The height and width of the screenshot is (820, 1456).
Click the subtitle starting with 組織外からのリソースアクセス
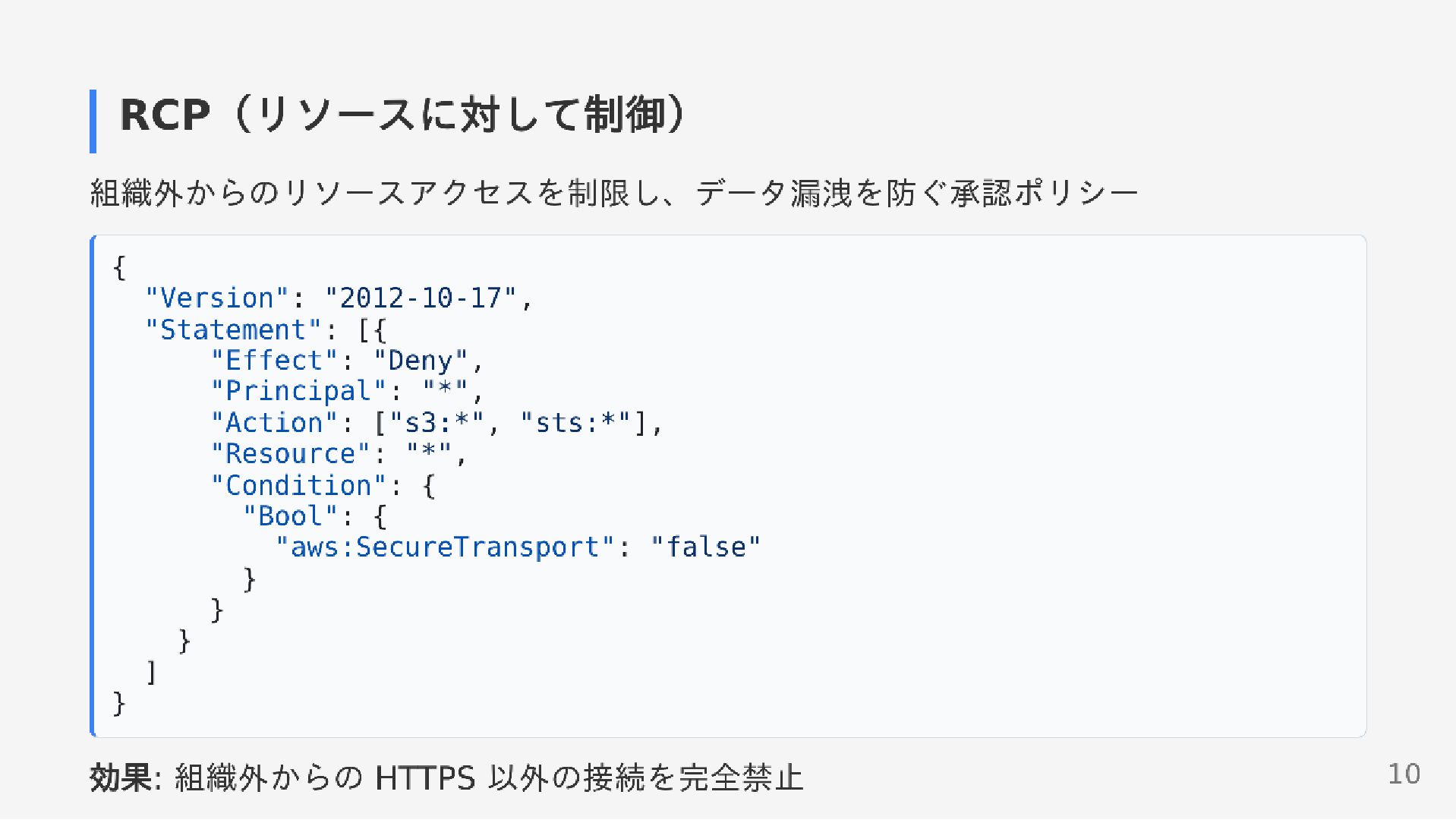[614, 193]
